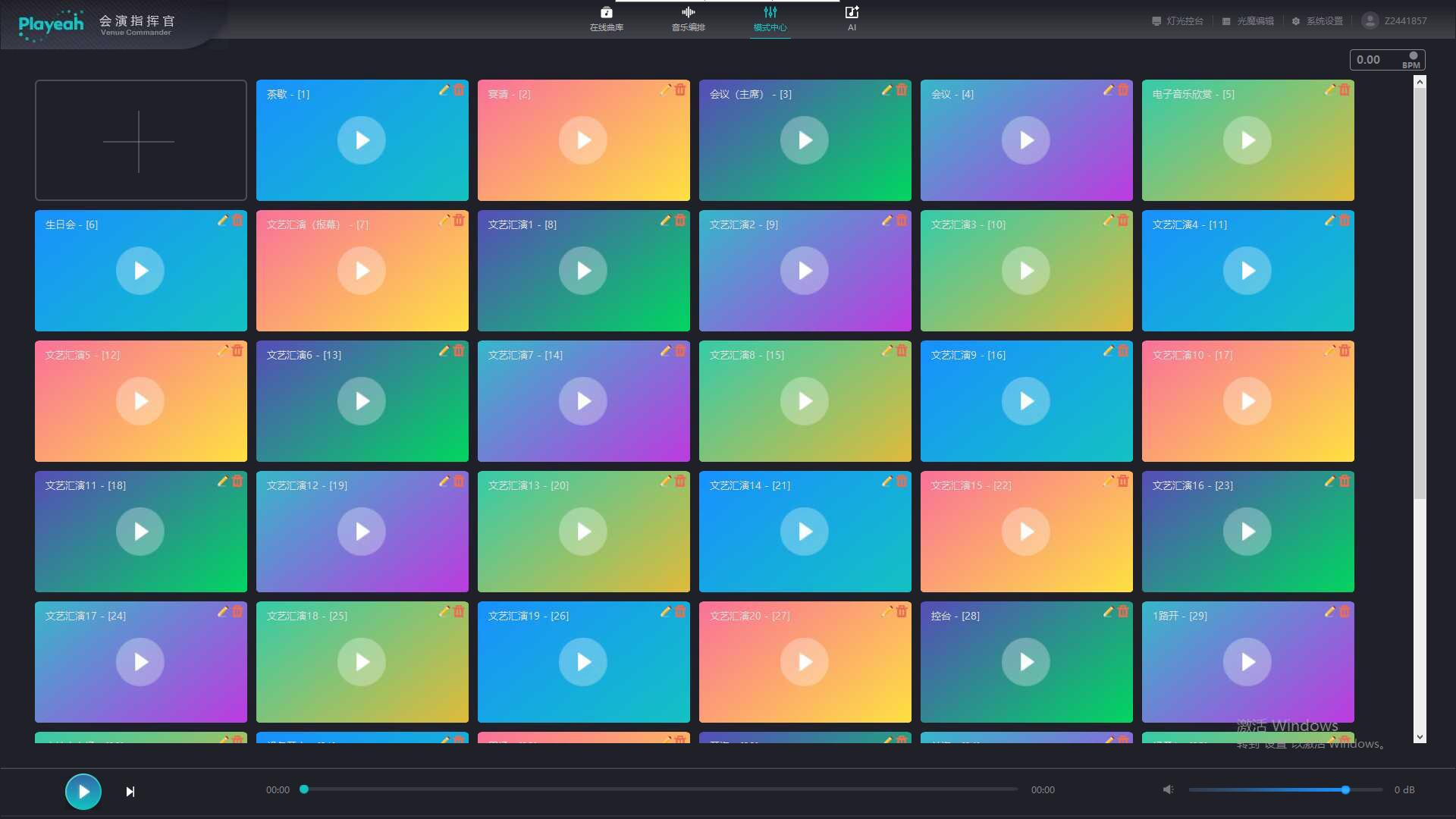The height and width of the screenshot is (819, 1456).
Task: Delete the 文艺汇演19 - [26] mode
Action: coord(680,612)
